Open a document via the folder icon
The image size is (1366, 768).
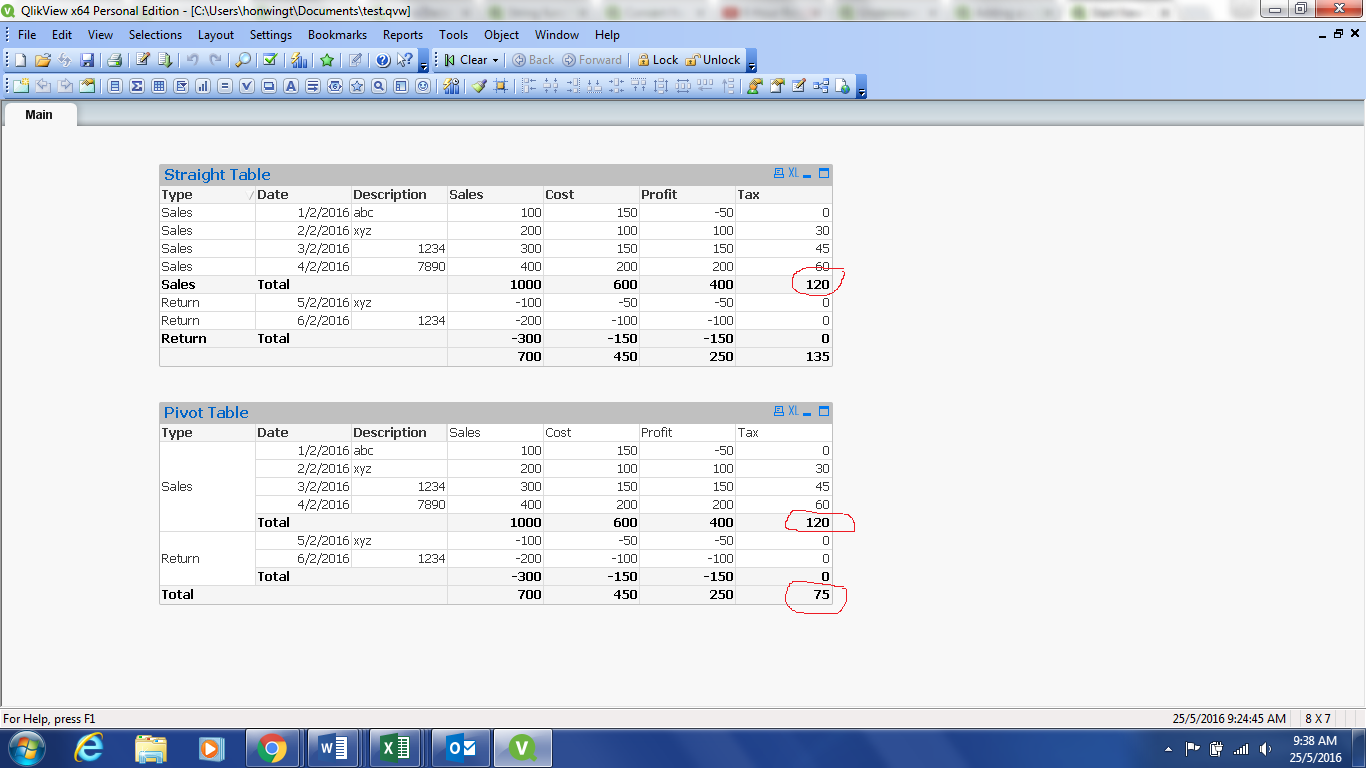click(x=43, y=60)
